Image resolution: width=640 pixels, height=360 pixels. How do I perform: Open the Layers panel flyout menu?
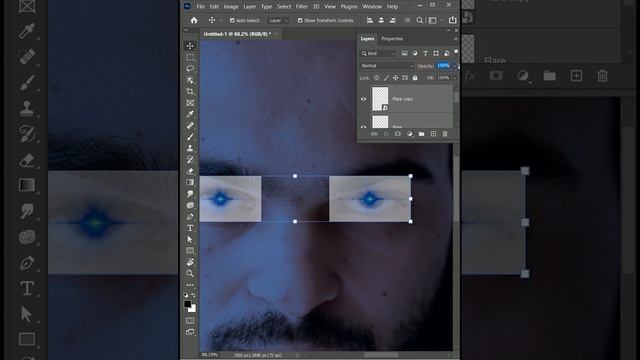pyautogui.click(x=456, y=39)
